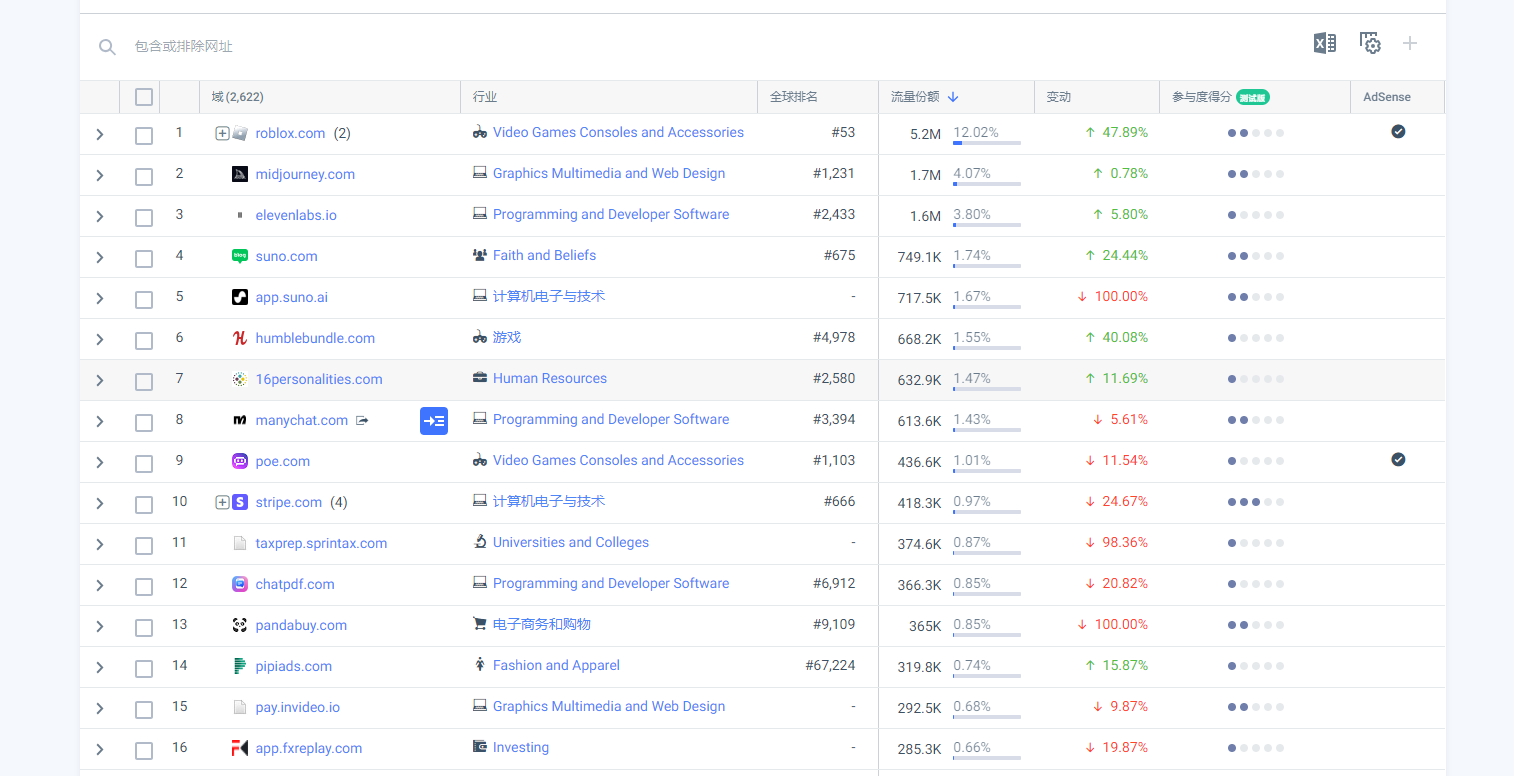
Task: Click the plus icon at top right
Action: [x=1410, y=43]
